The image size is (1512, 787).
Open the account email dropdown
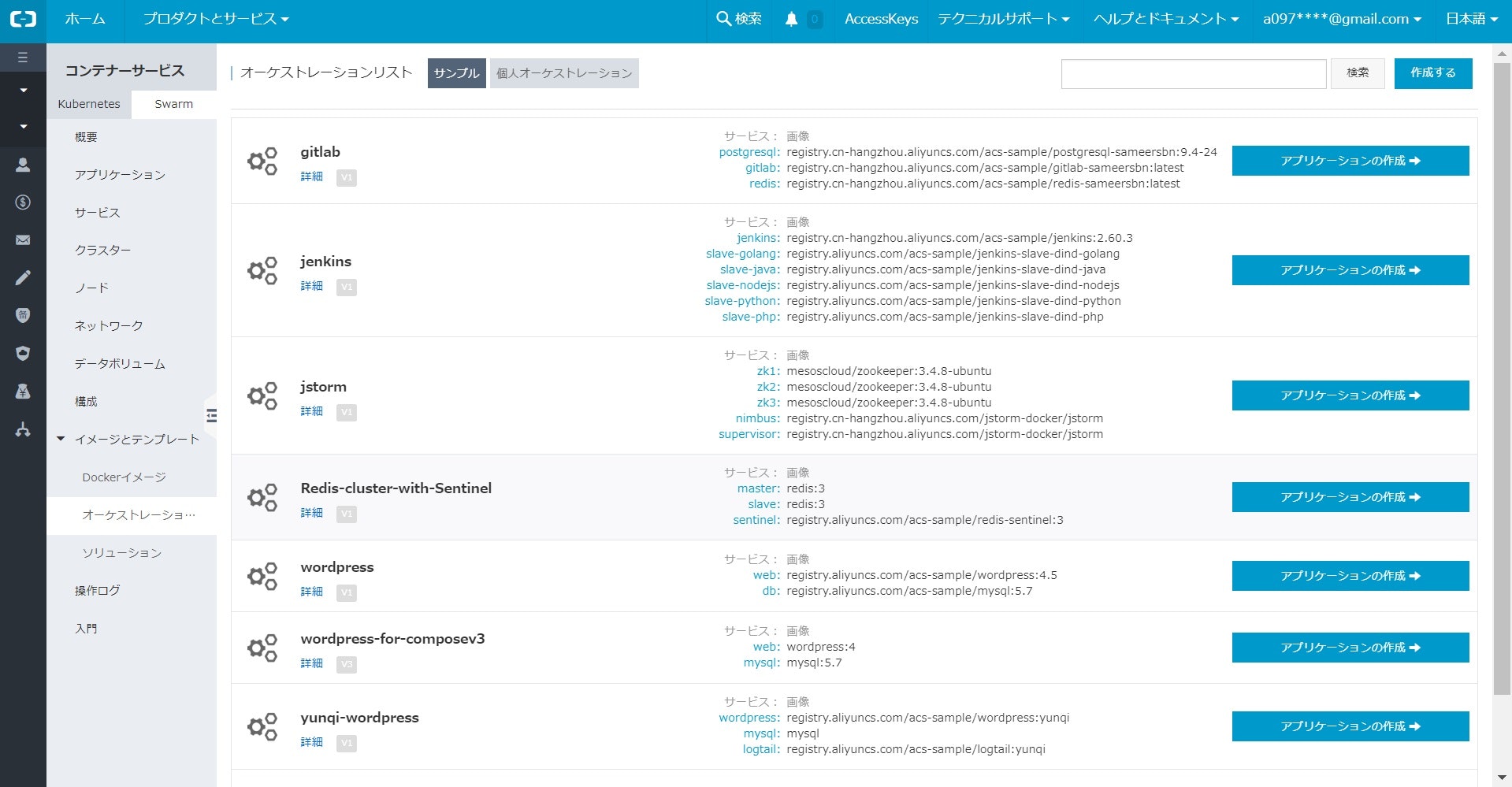1342,19
